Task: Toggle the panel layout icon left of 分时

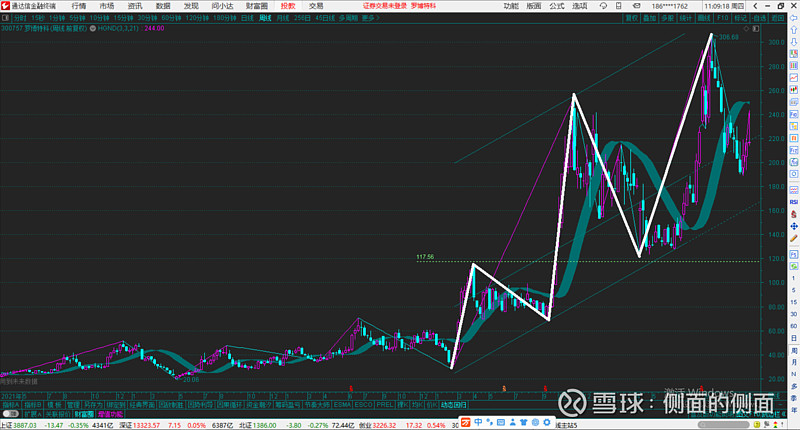Action: pyautogui.click(x=6, y=18)
